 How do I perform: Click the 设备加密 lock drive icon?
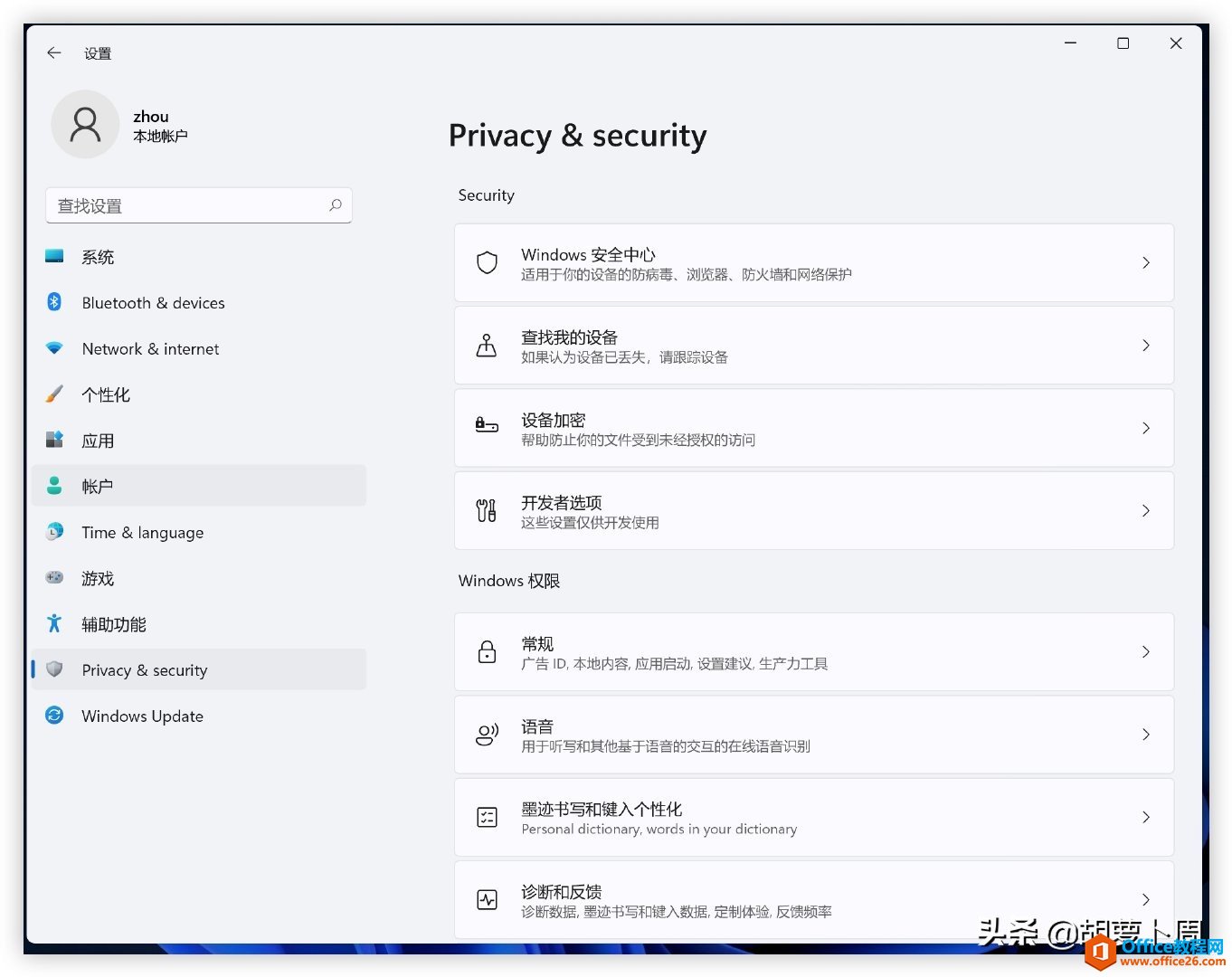point(487,425)
